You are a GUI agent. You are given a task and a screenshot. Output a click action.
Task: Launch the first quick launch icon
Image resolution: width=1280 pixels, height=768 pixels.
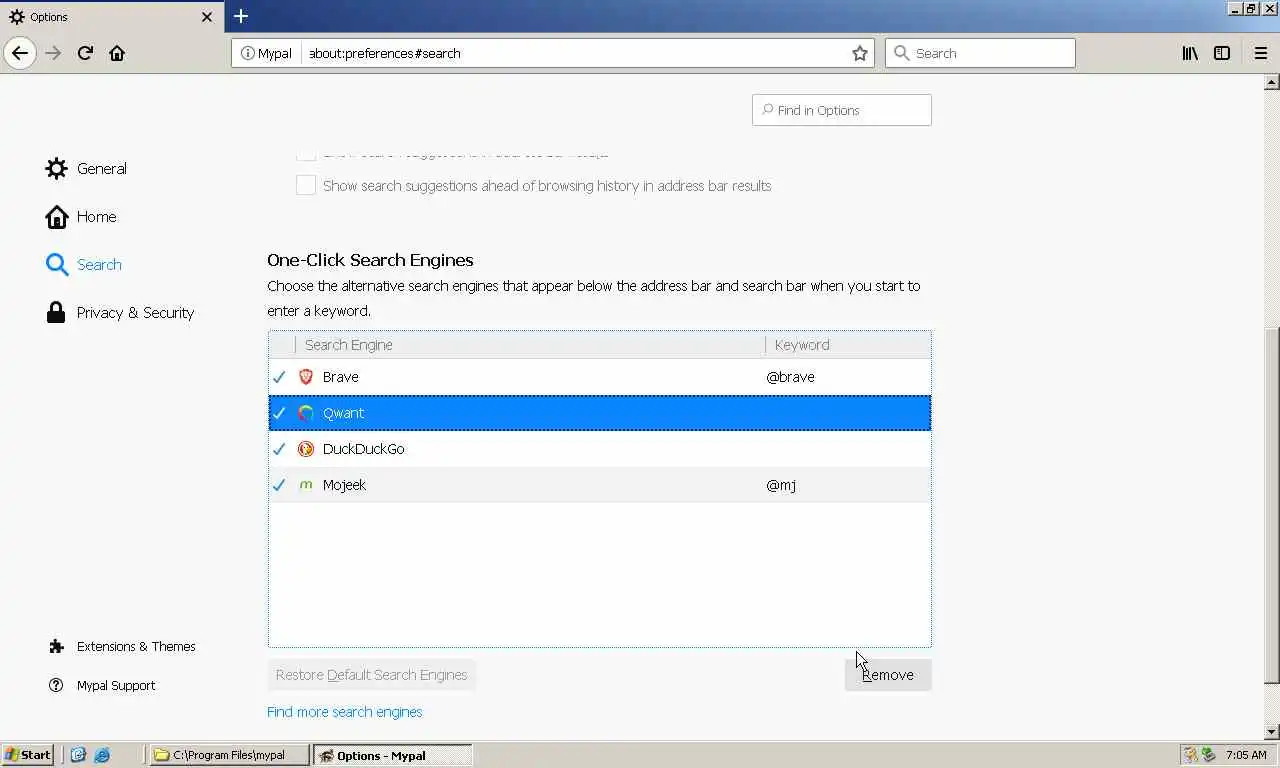pos(78,755)
